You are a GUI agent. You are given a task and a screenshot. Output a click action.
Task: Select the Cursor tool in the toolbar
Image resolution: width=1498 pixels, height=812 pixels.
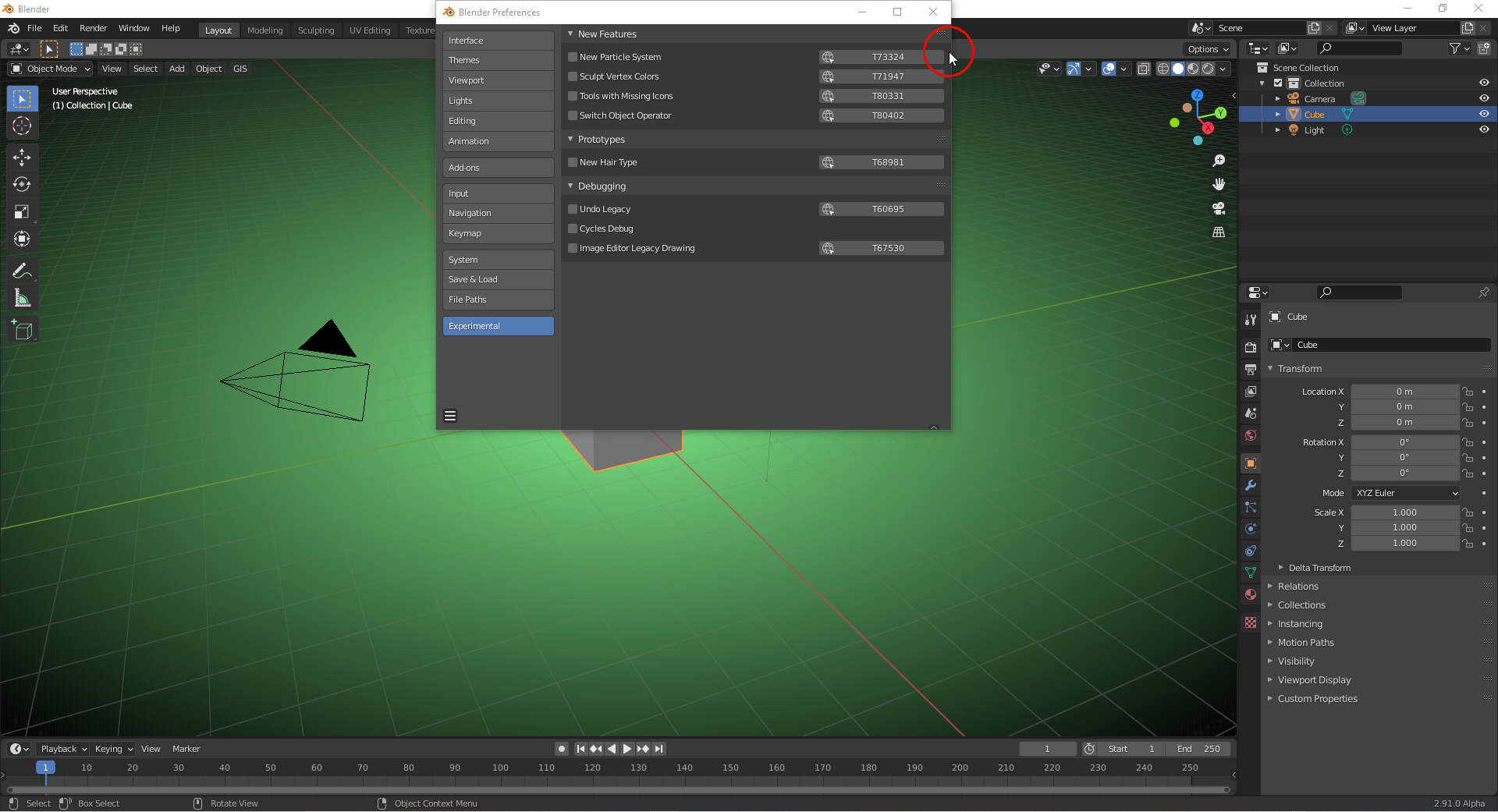pos(22,126)
